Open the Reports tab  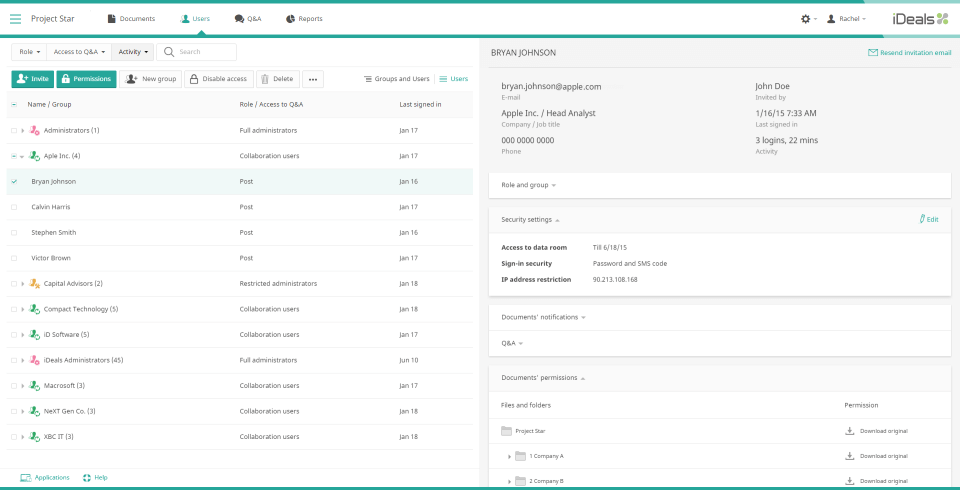pos(304,18)
